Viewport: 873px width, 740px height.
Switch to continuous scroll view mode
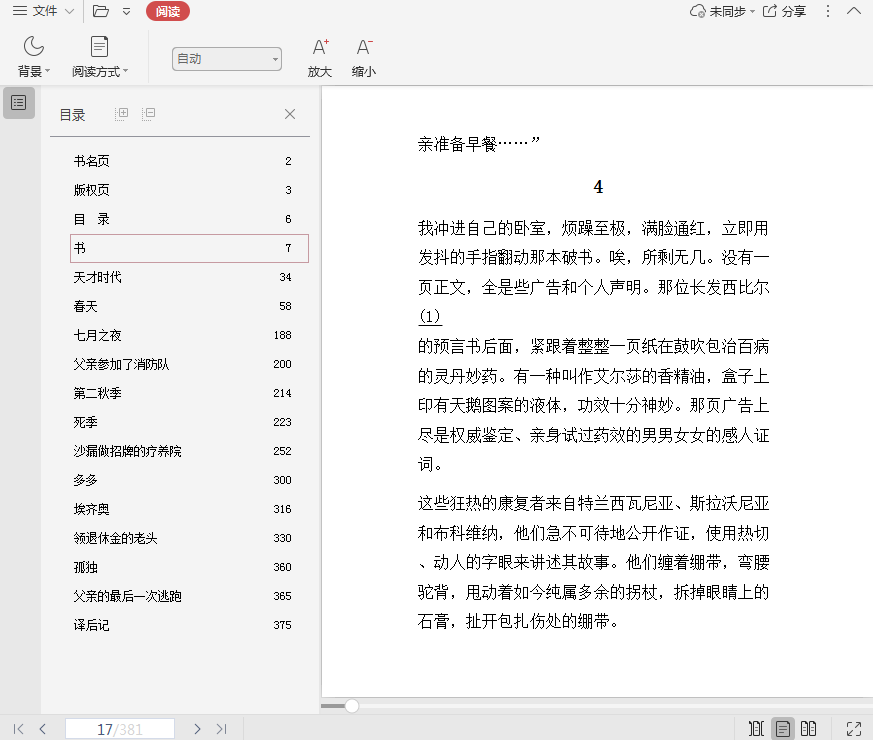click(756, 729)
